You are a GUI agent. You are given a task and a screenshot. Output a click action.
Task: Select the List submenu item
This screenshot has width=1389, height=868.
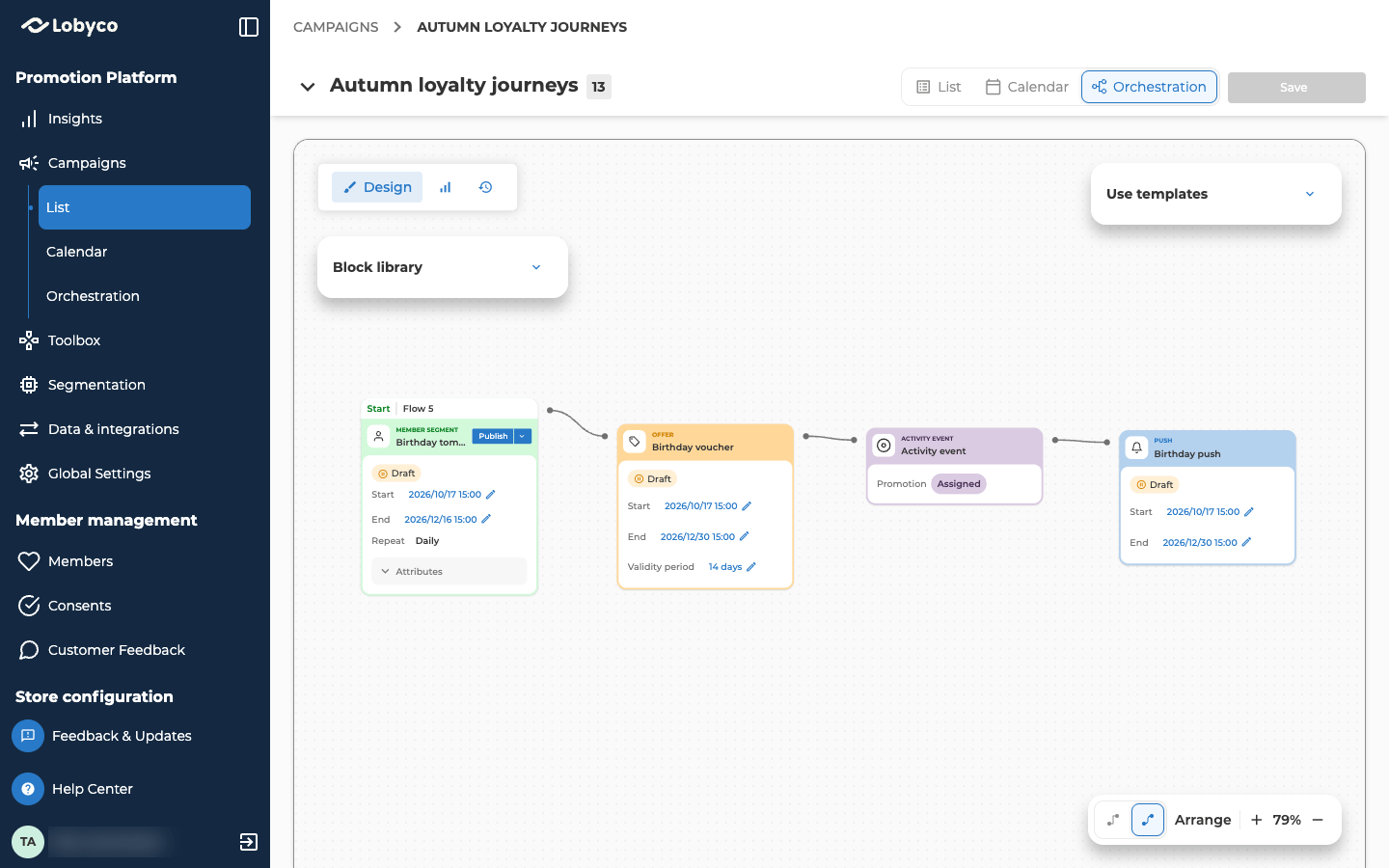click(145, 207)
